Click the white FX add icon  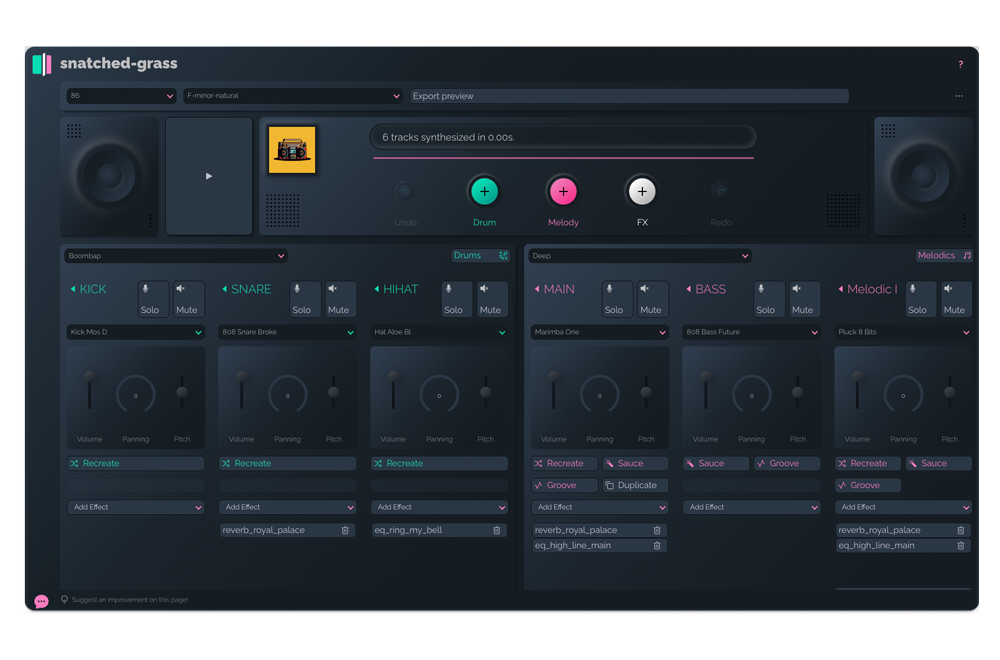coord(641,191)
